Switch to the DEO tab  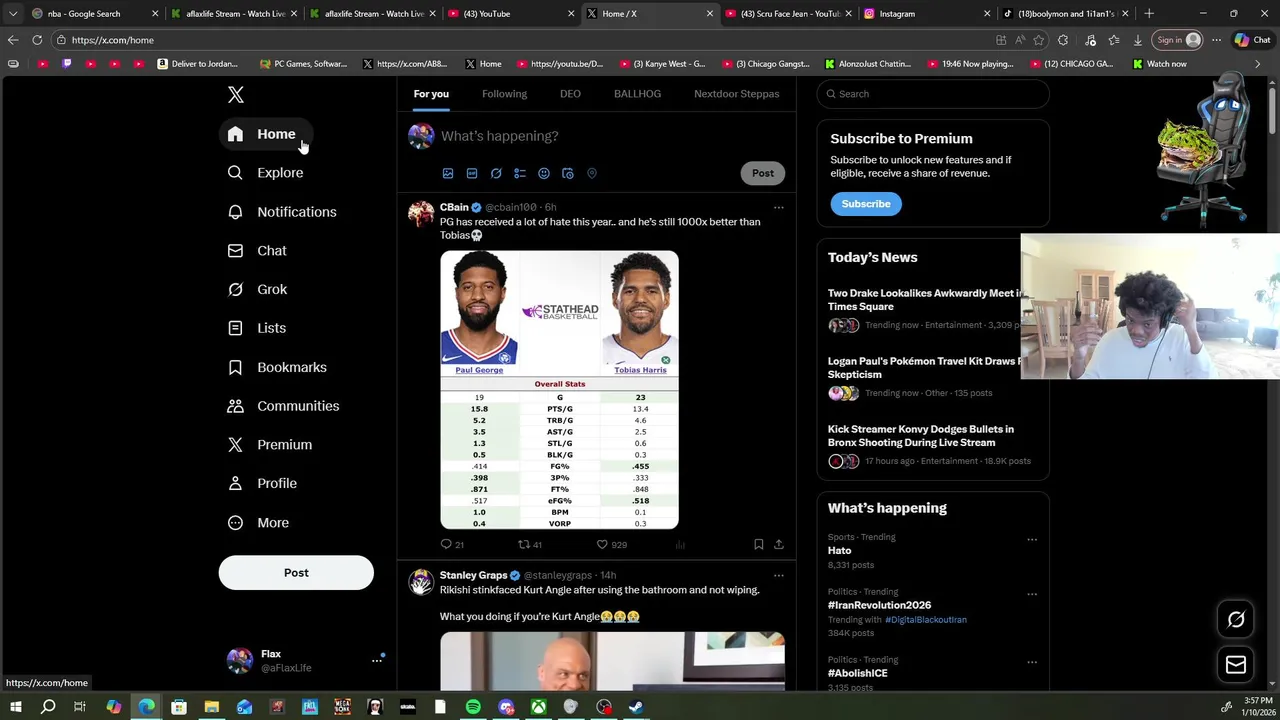click(570, 94)
